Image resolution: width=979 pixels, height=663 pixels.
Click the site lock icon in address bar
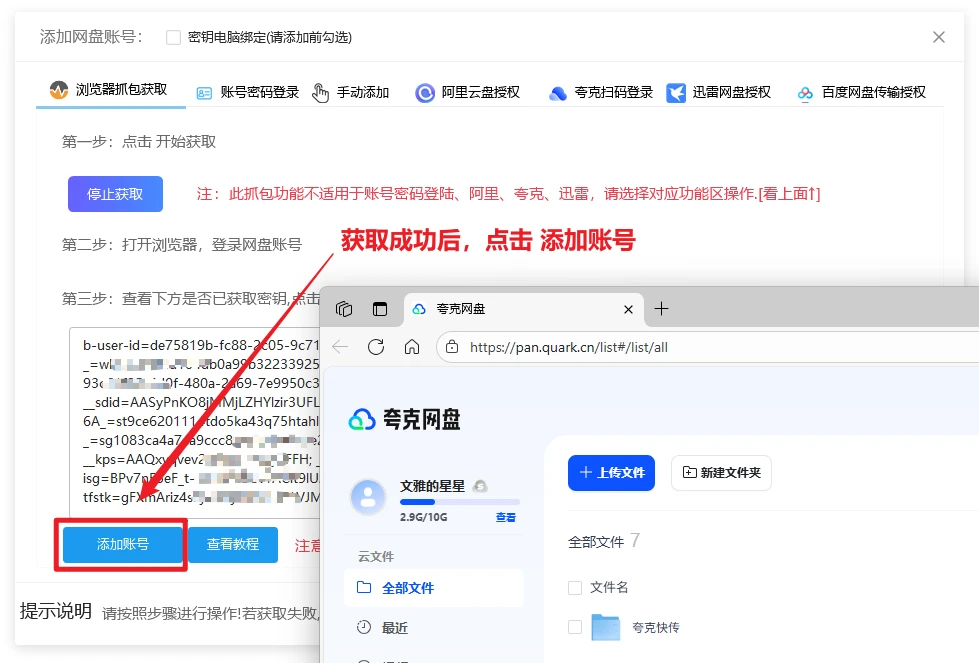pos(452,347)
